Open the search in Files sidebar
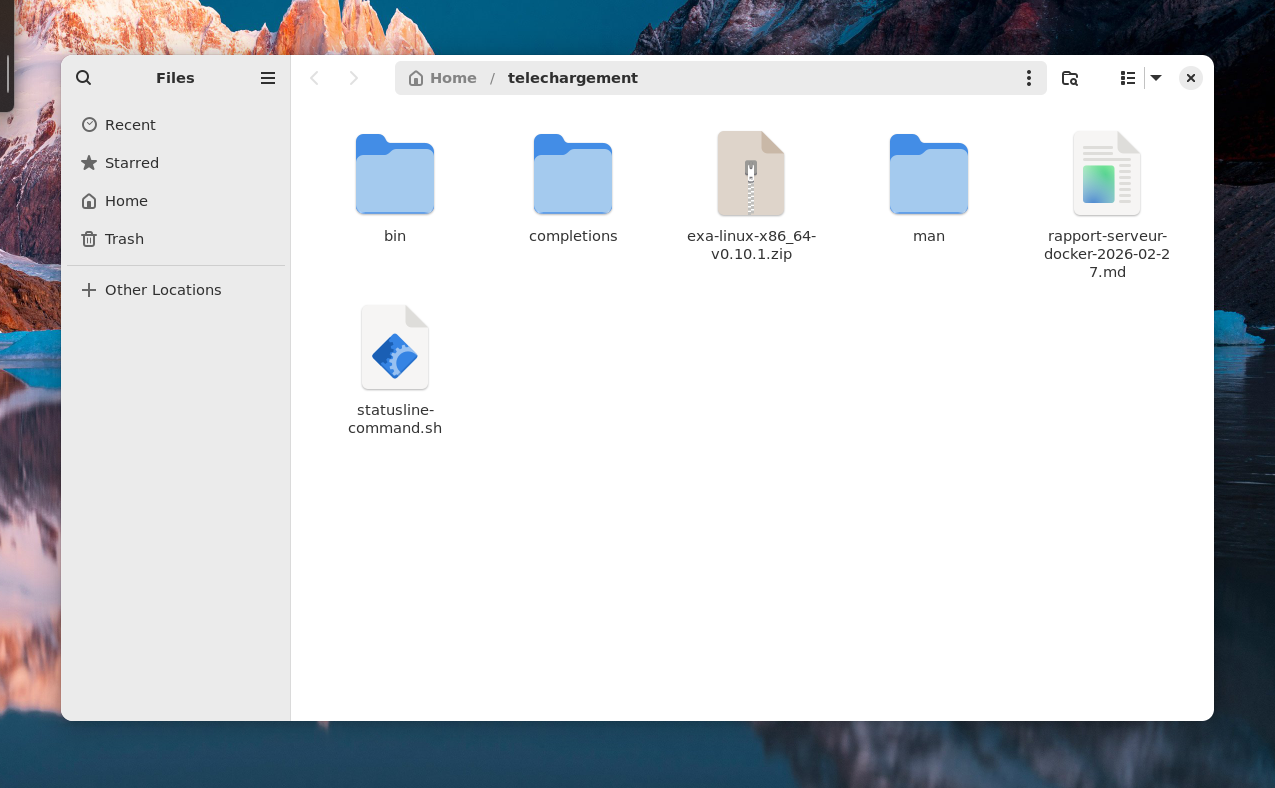The height and width of the screenshot is (788, 1275). (x=84, y=78)
